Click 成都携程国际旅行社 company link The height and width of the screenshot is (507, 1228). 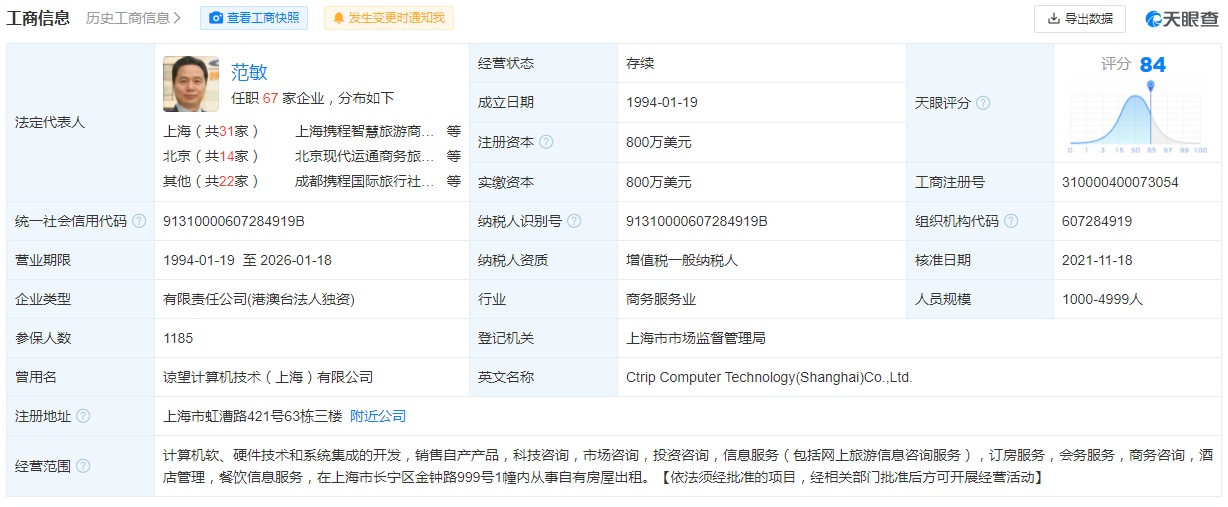click(x=365, y=181)
